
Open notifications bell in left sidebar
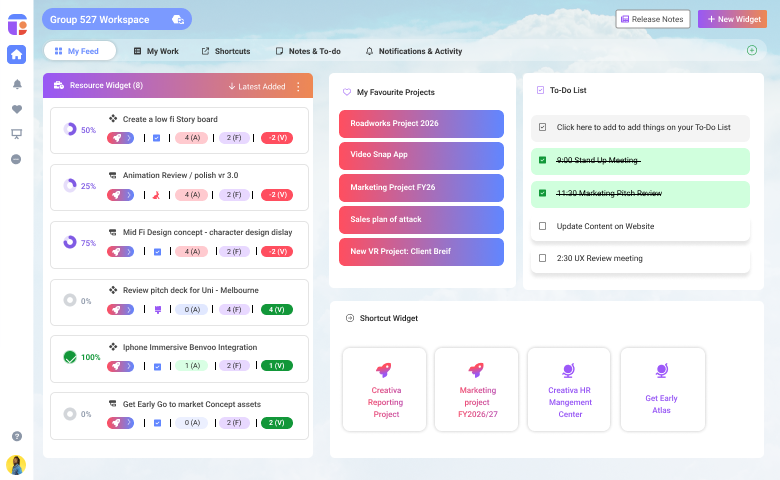point(16,84)
